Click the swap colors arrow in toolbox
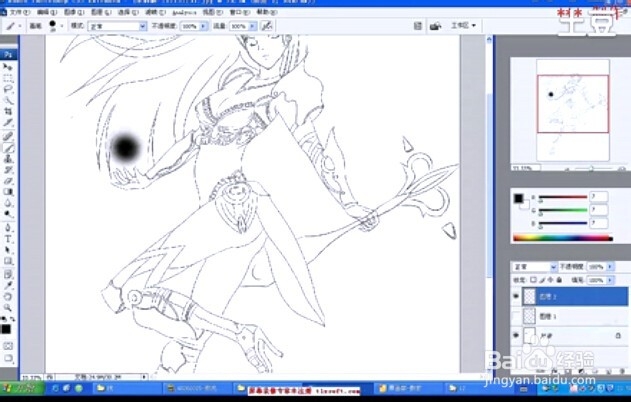 [12, 319]
